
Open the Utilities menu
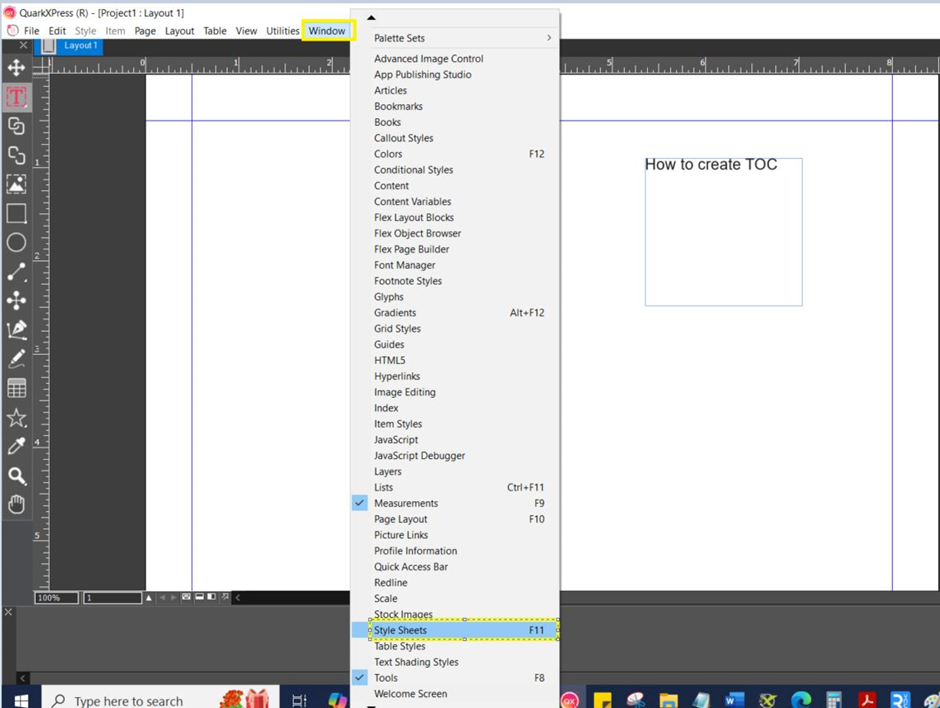283,30
